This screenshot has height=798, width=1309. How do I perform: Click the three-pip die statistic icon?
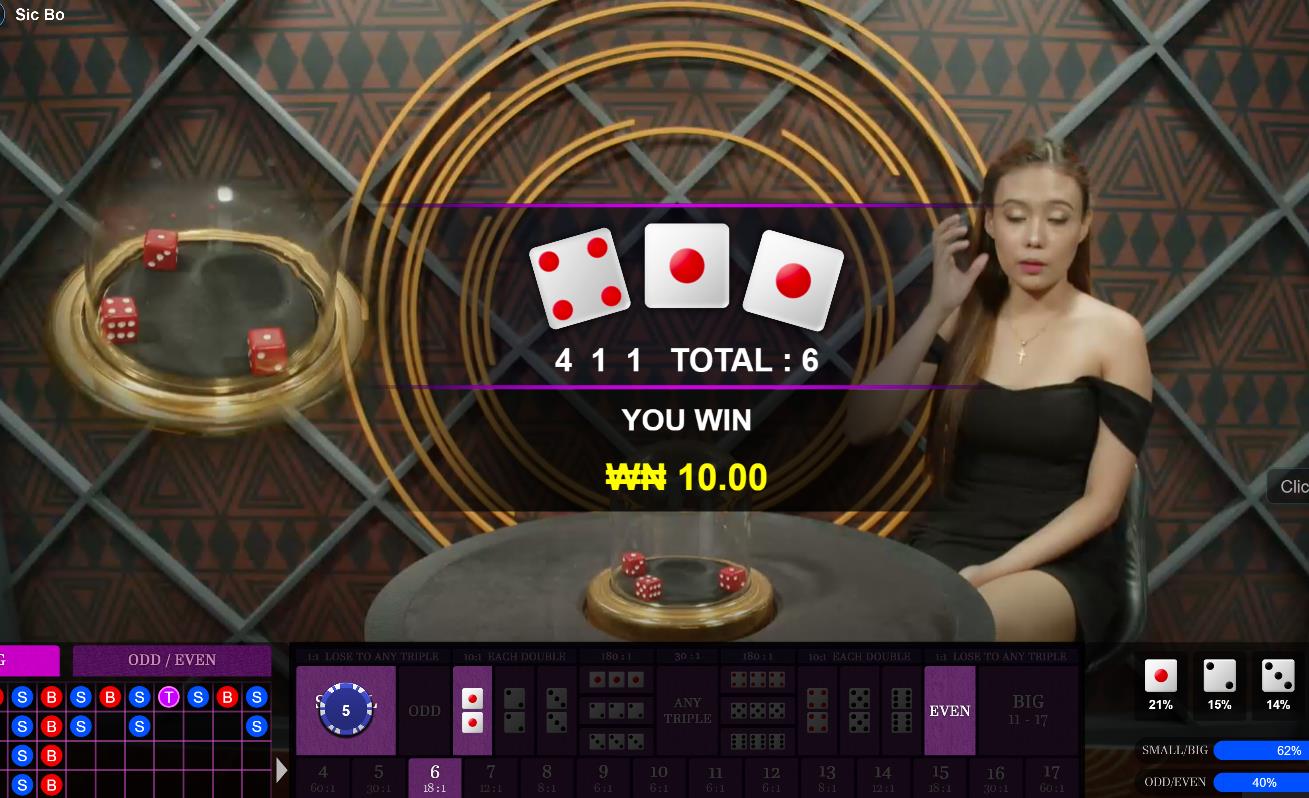[1278, 676]
